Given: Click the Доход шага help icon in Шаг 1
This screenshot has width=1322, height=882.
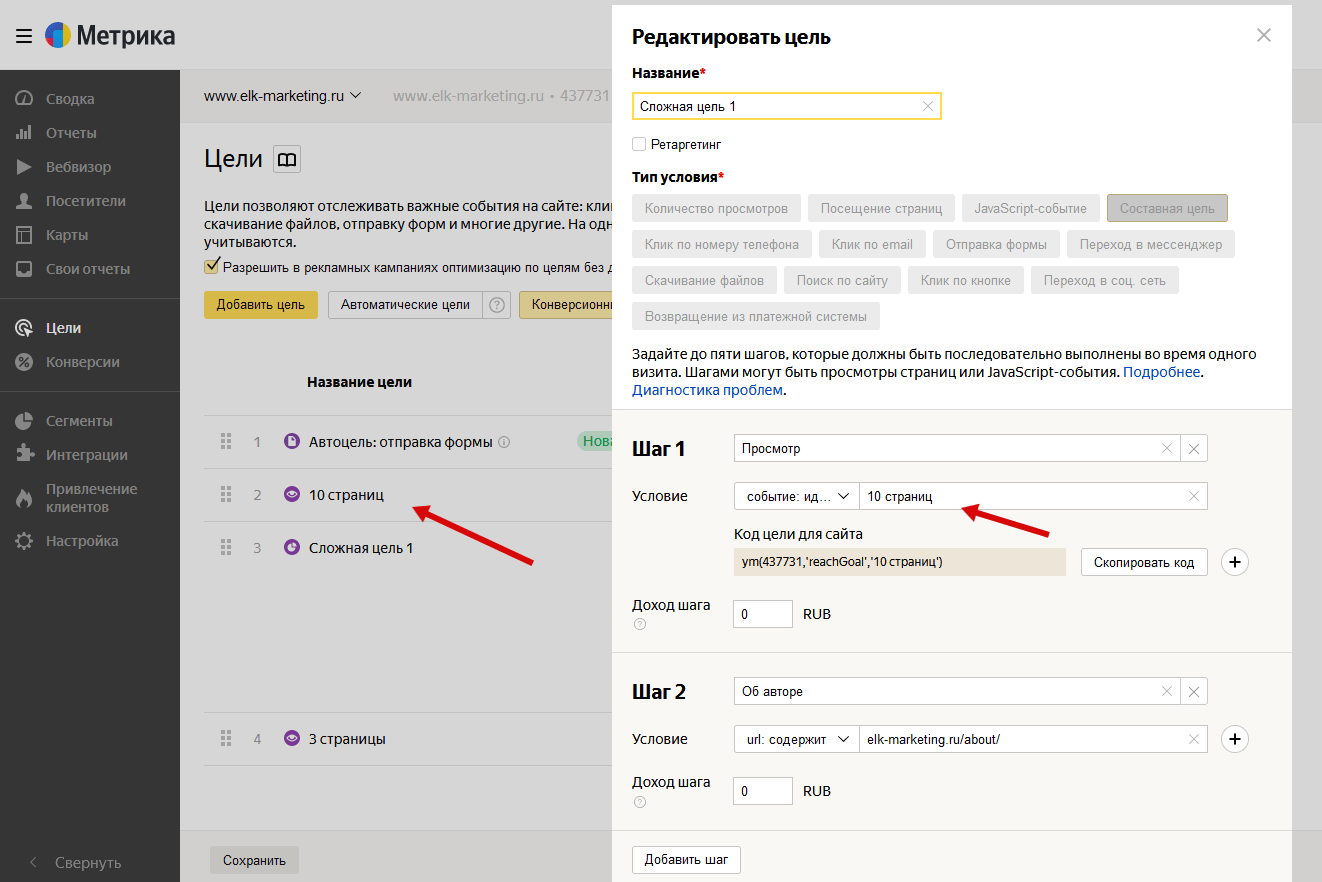Looking at the screenshot, I should pyautogui.click(x=640, y=624).
